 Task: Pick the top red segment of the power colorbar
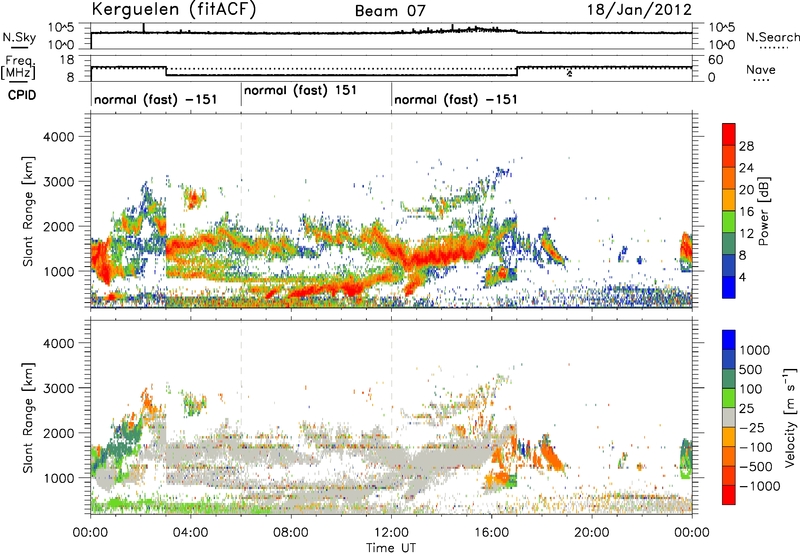click(729, 134)
